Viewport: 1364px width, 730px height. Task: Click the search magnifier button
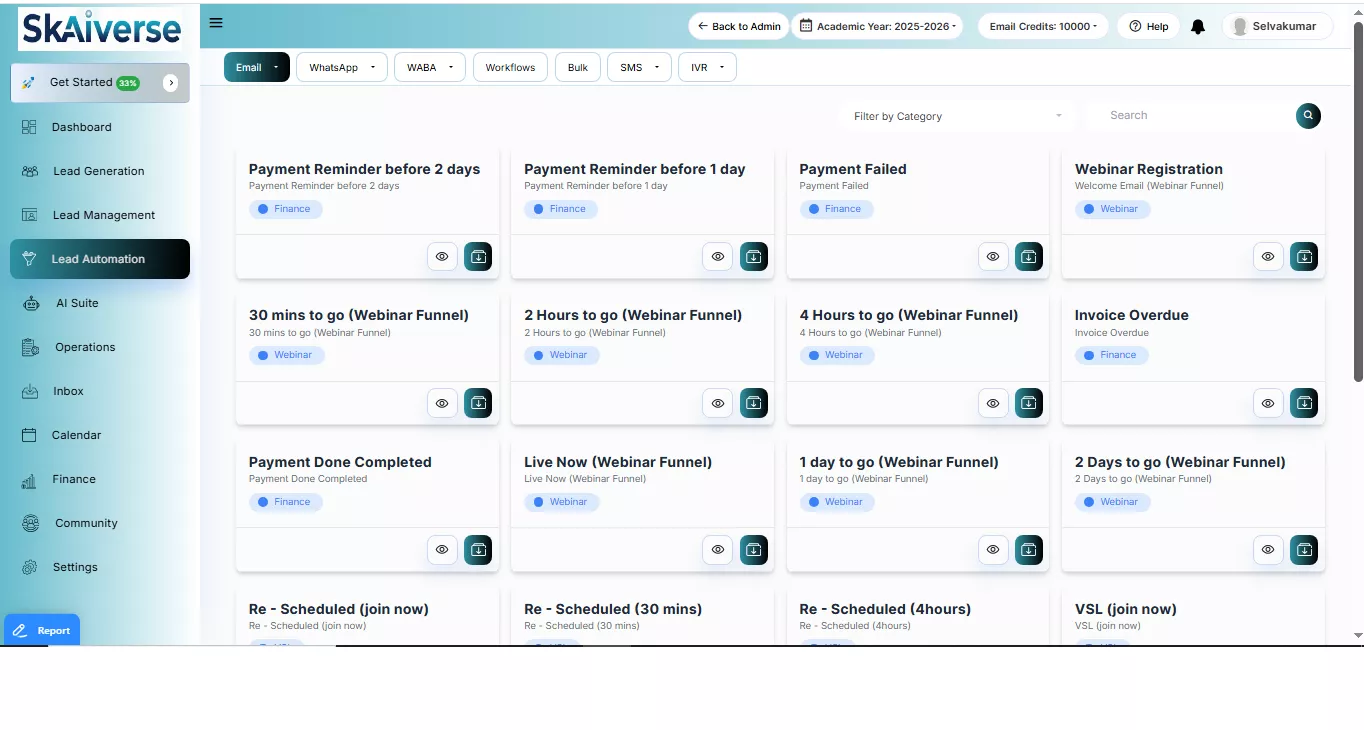coord(1308,116)
